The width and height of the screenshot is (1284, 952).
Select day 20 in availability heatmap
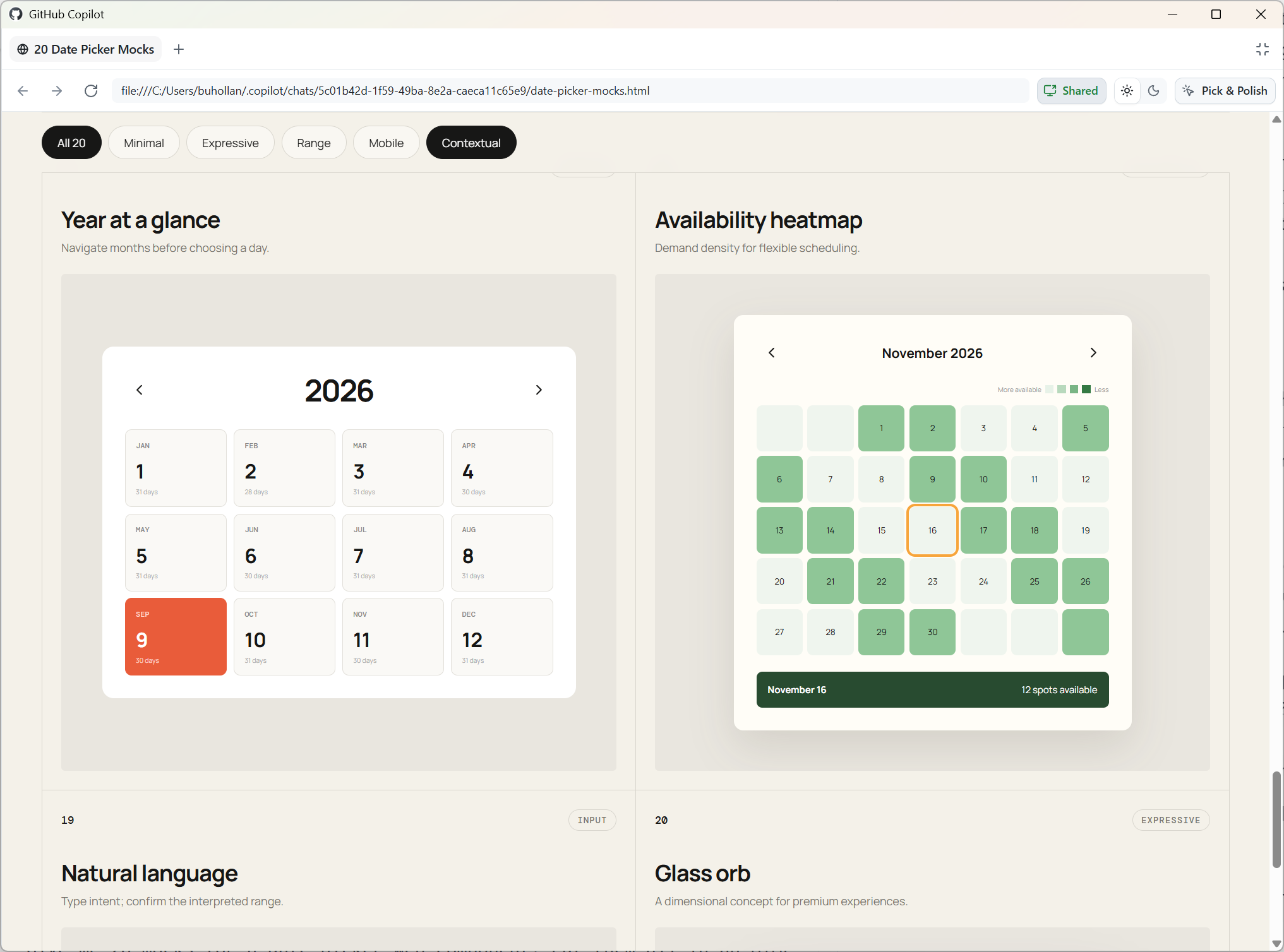779,581
